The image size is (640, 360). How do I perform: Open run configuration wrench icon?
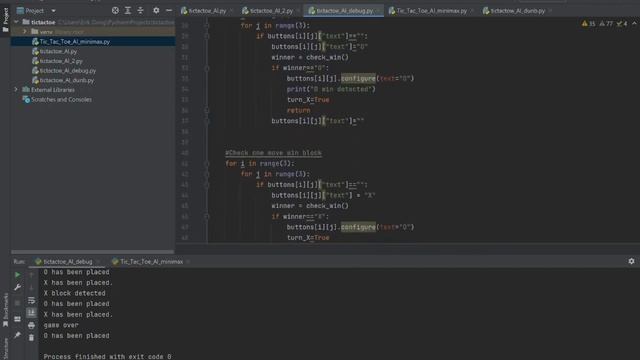18,287
